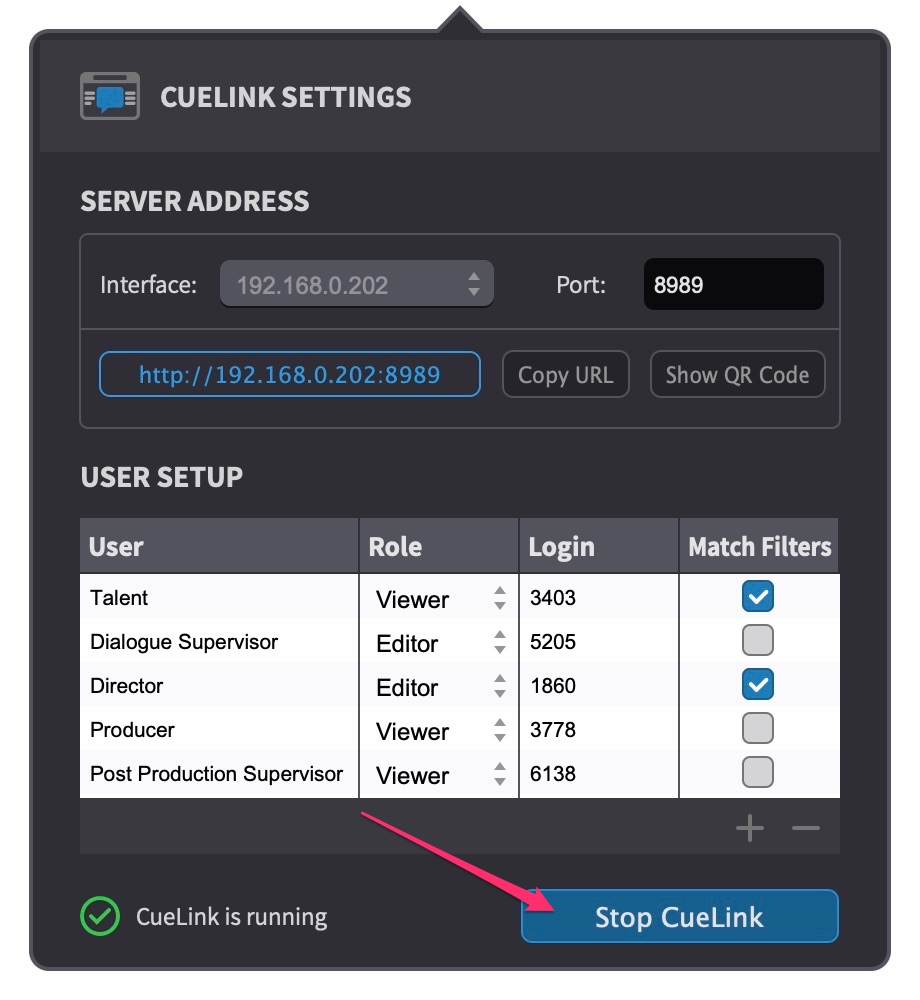Image resolution: width=920 pixels, height=1000 pixels.
Task: Change Role for Post Production Supervisor
Action: pos(439,774)
